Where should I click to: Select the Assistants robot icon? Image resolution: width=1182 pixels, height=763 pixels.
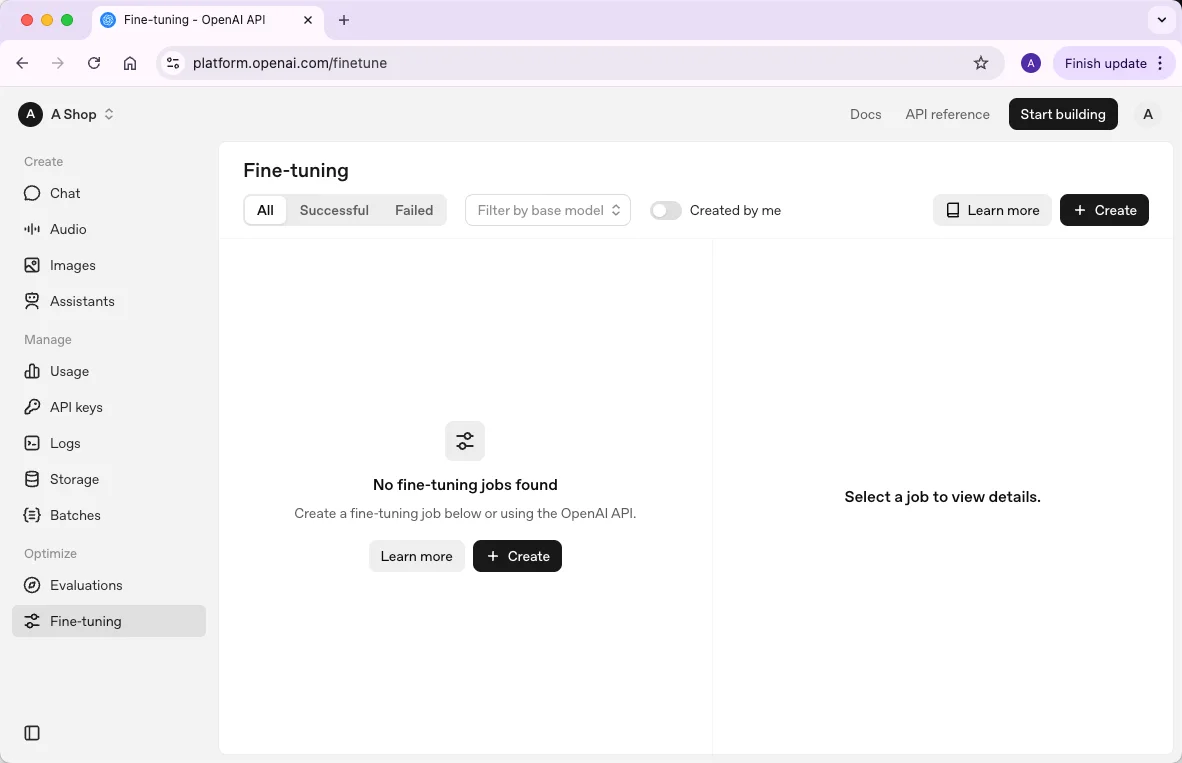click(x=32, y=301)
